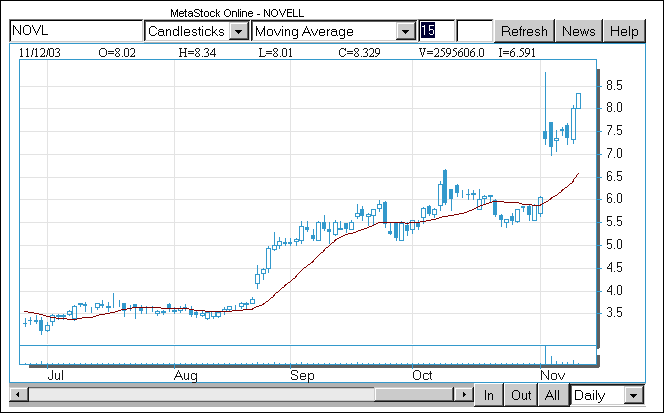Screen dimensions: 664x413
Task: Click the 7.0 price axis label
Action: tap(614, 153)
